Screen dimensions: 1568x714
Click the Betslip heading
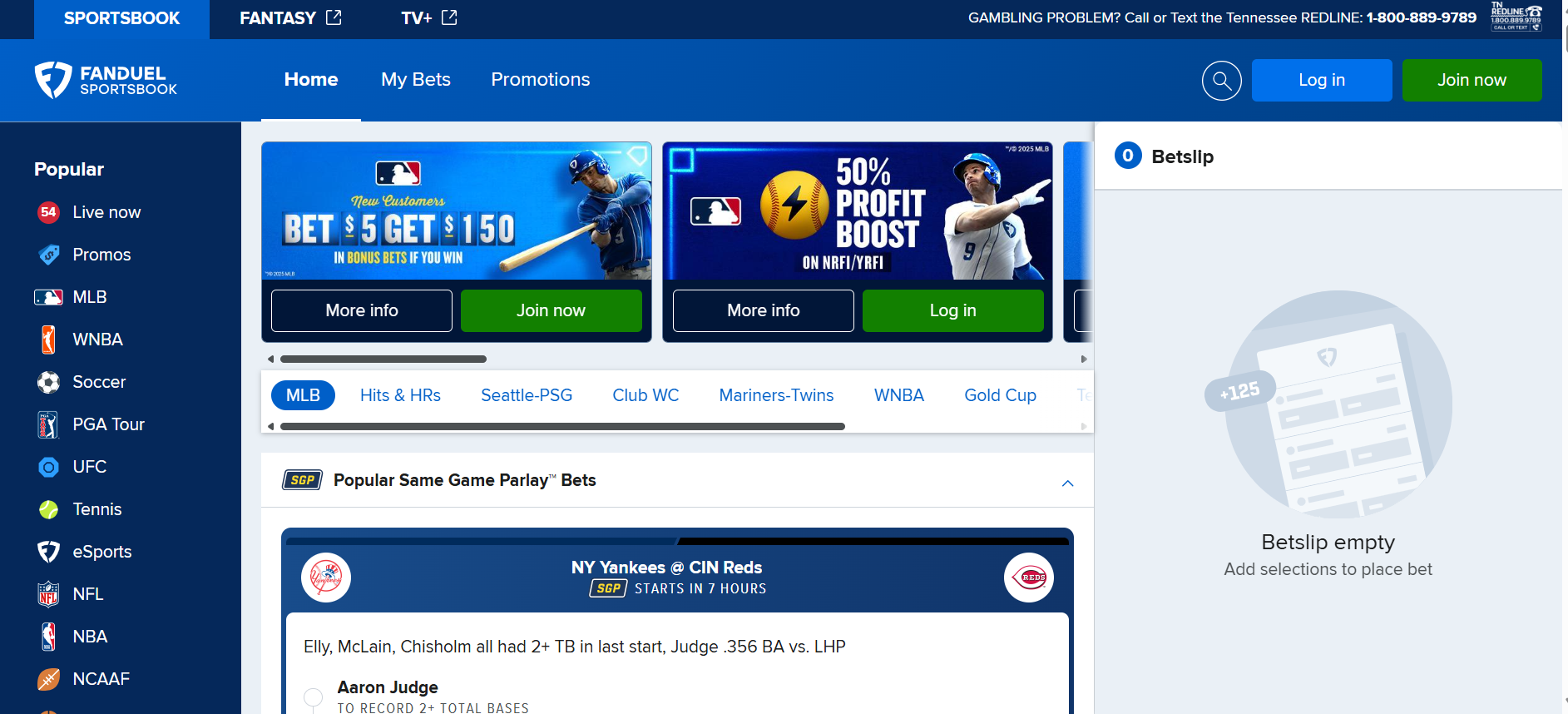pyautogui.click(x=1182, y=156)
